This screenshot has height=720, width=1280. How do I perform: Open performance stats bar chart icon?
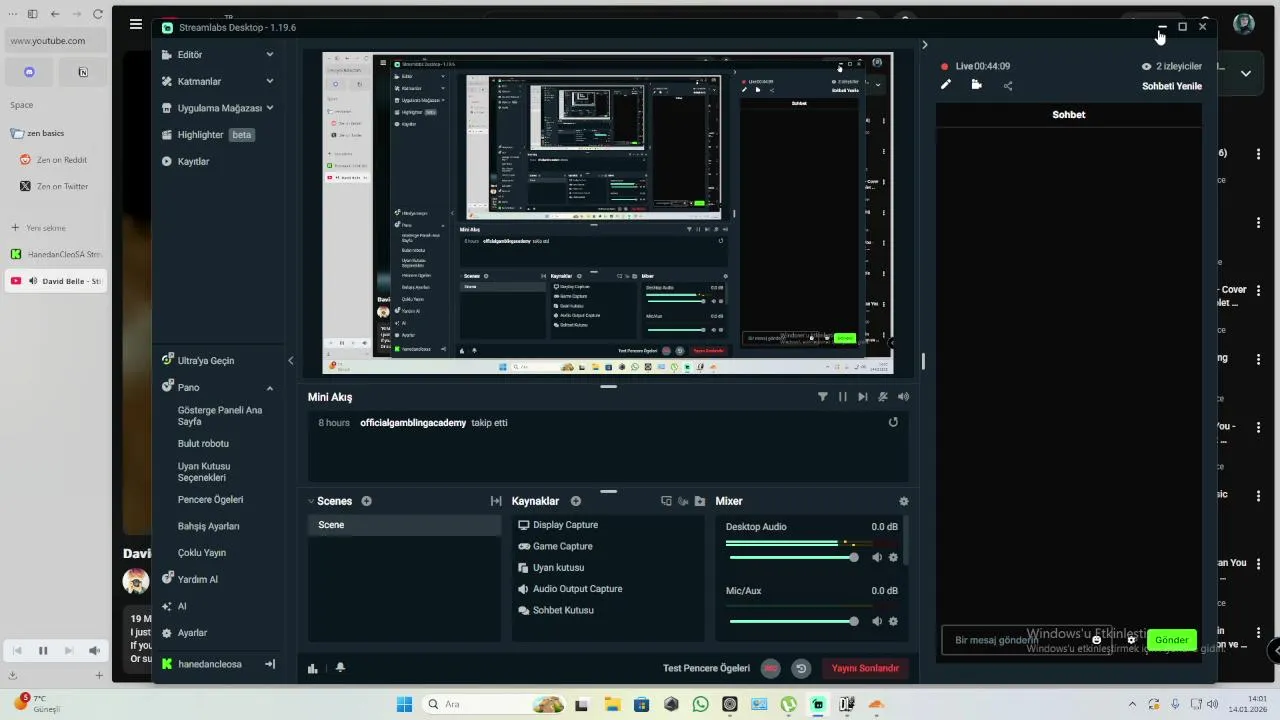pyautogui.click(x=313, y=668)
